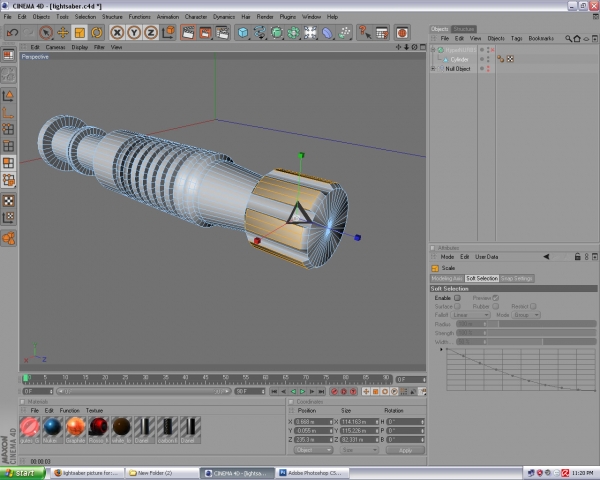Click the lock icon in Attributes panel
The width and height of the screenshot is (600, 480).
point(577,257)
